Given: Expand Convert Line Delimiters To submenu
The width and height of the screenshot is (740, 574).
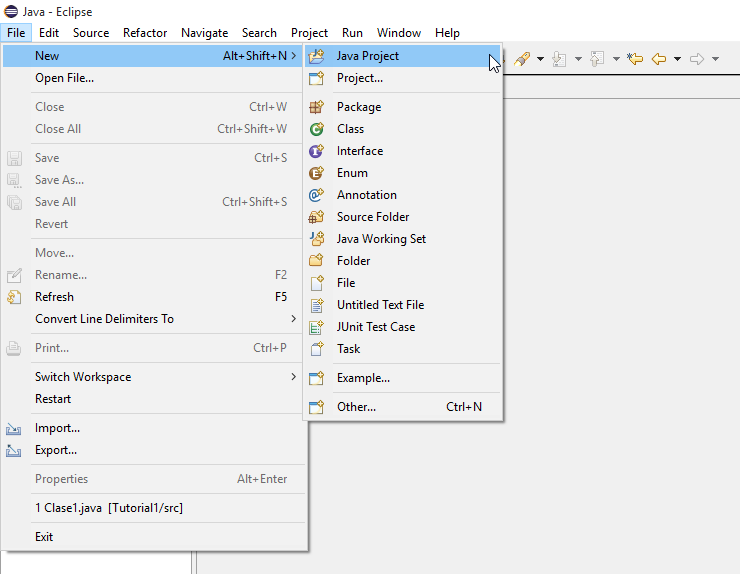Looking at the screenshot, I should pos(294,319).
